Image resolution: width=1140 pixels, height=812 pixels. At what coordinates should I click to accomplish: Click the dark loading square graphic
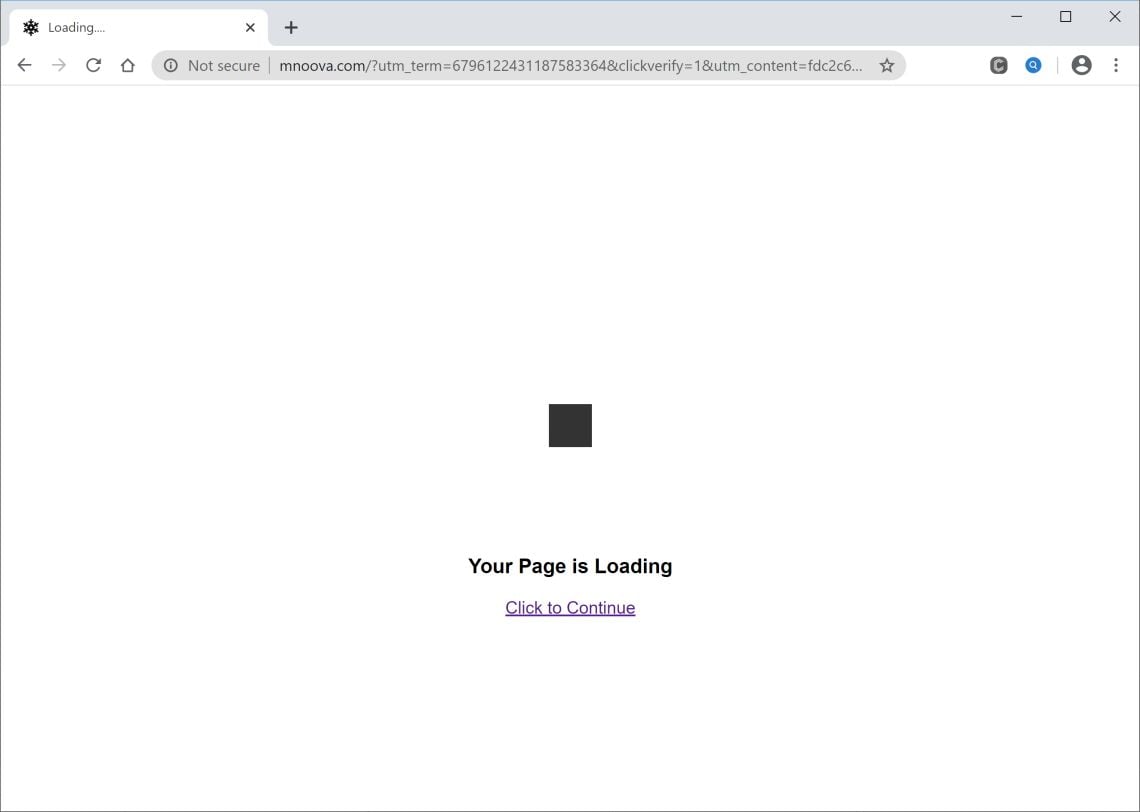[x=569, y=425]
